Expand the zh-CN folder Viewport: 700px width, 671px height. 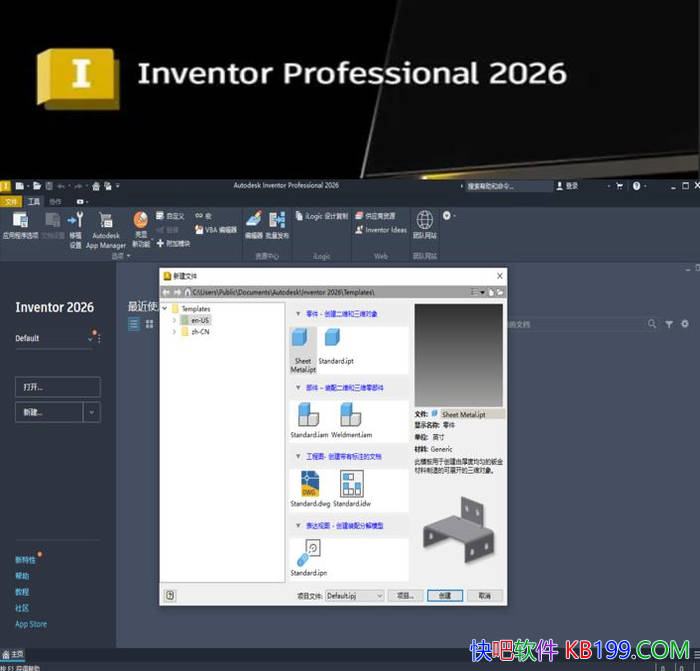click(x=174, y=332)
